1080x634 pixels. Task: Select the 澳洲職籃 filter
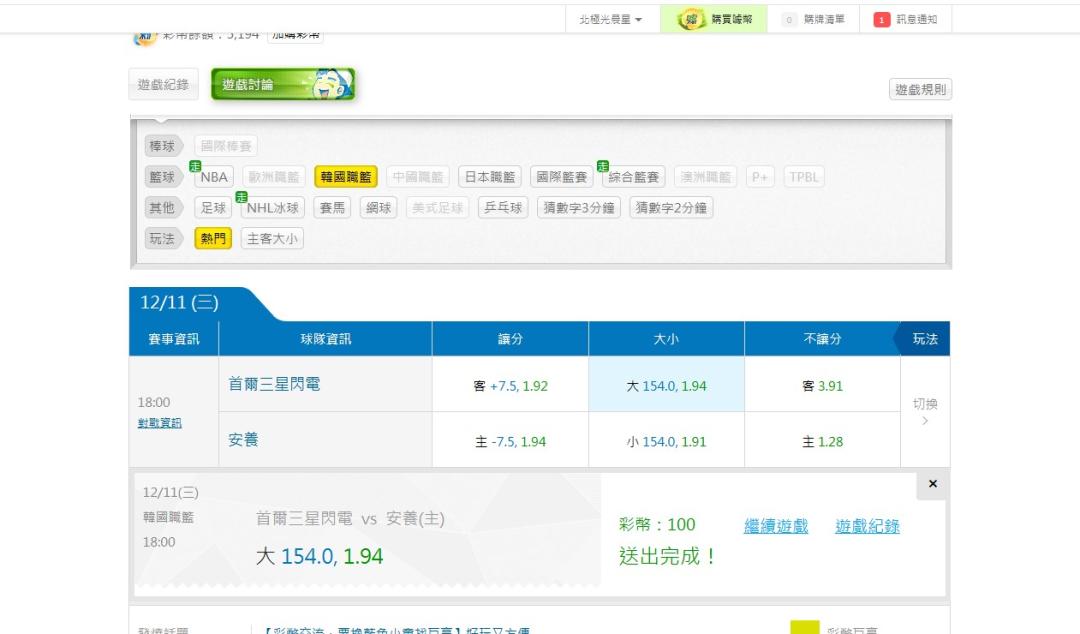point(705,177)
